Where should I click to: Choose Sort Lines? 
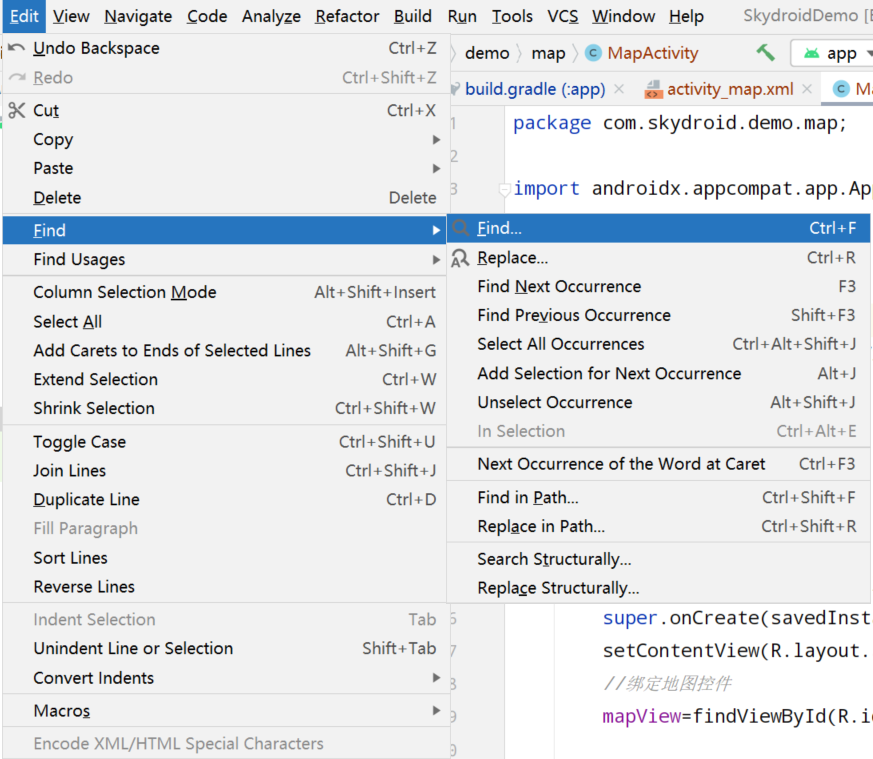[x=225, y=557]
